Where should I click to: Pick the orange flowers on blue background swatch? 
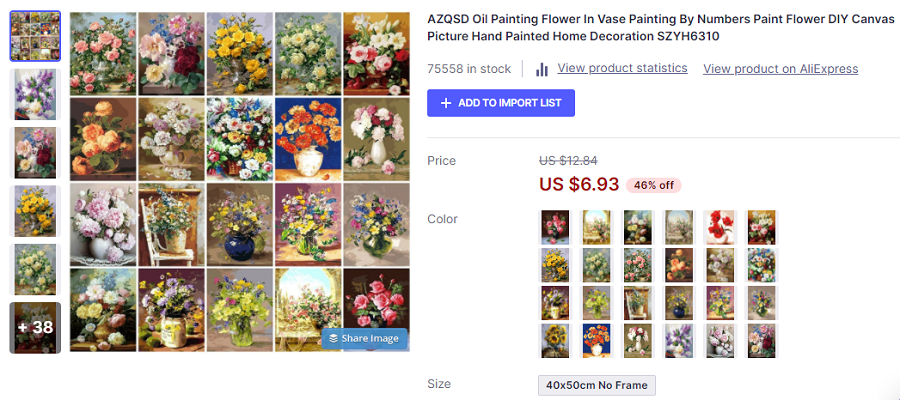[x=596, y=341]
